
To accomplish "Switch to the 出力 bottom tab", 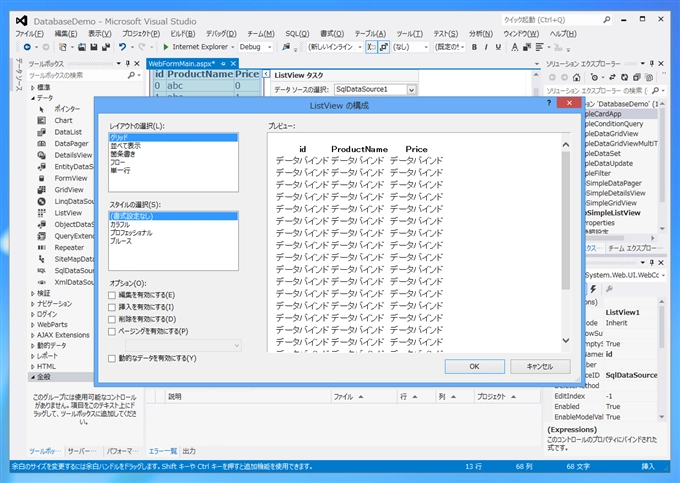I will pos(189,451).
